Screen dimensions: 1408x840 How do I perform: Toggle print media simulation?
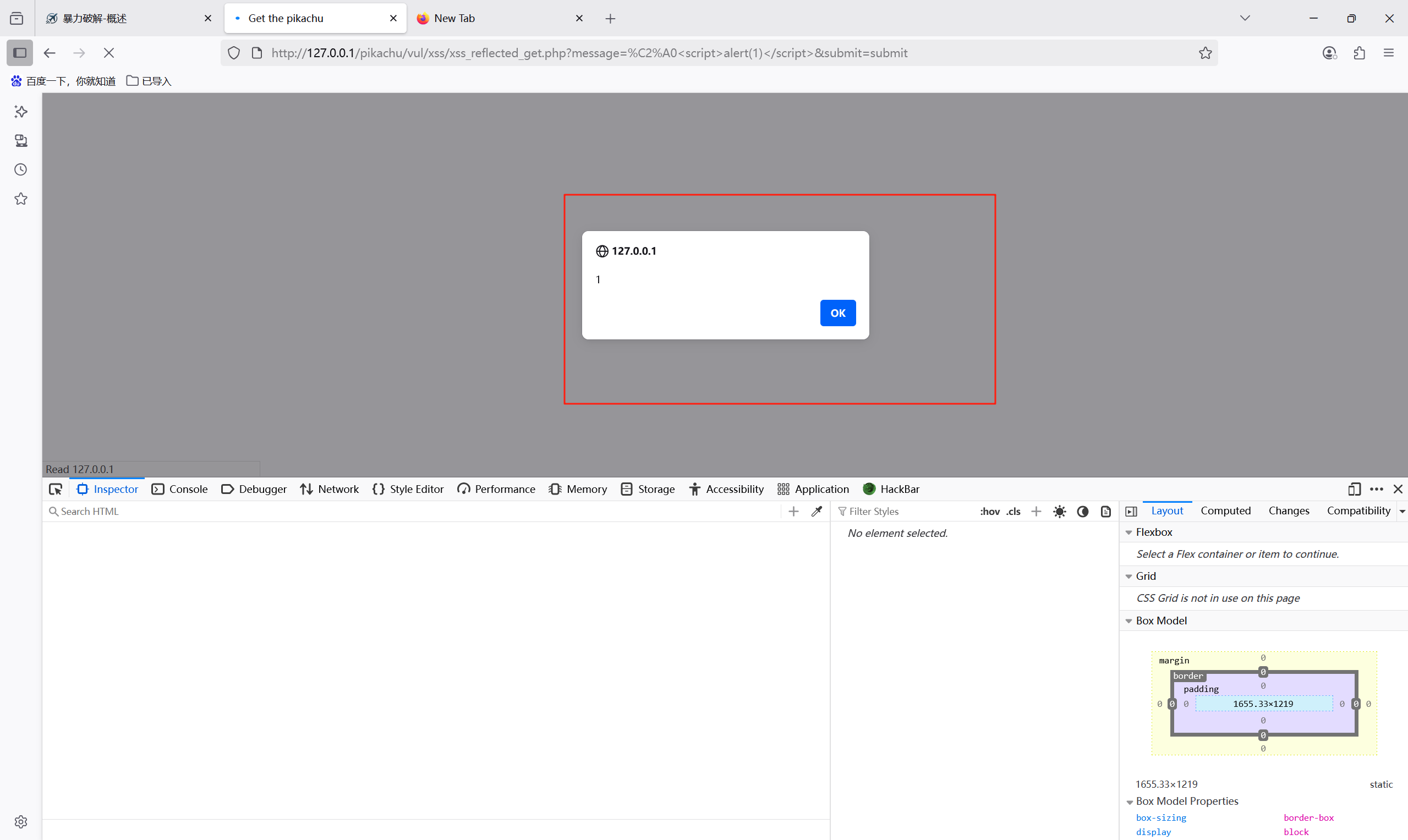coord(1105,512)
